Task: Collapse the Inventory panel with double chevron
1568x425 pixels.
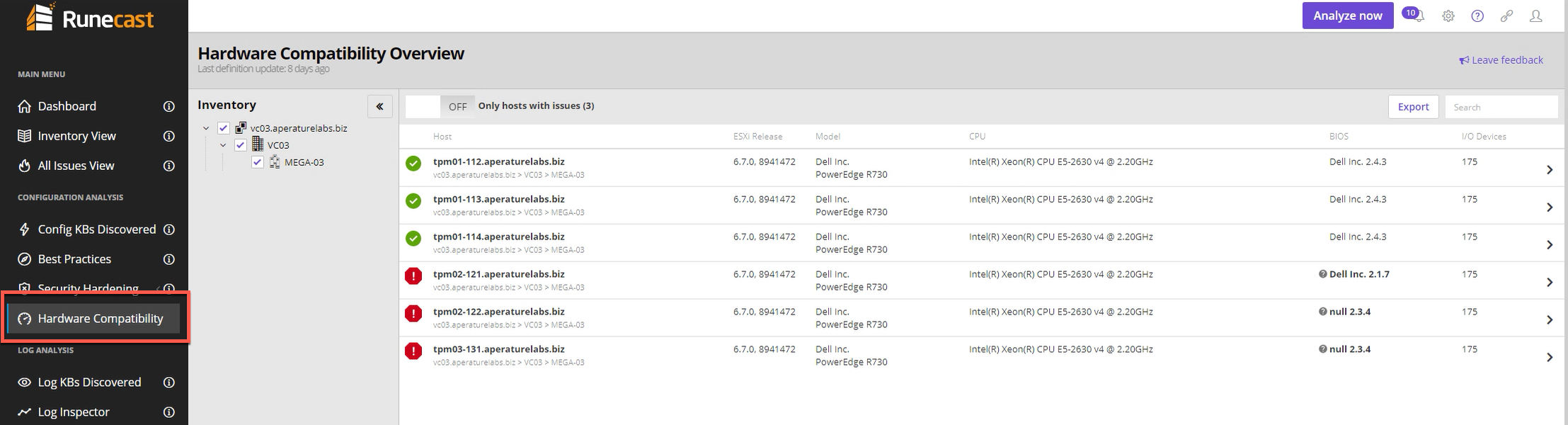Action: click(x=380, y=106)
